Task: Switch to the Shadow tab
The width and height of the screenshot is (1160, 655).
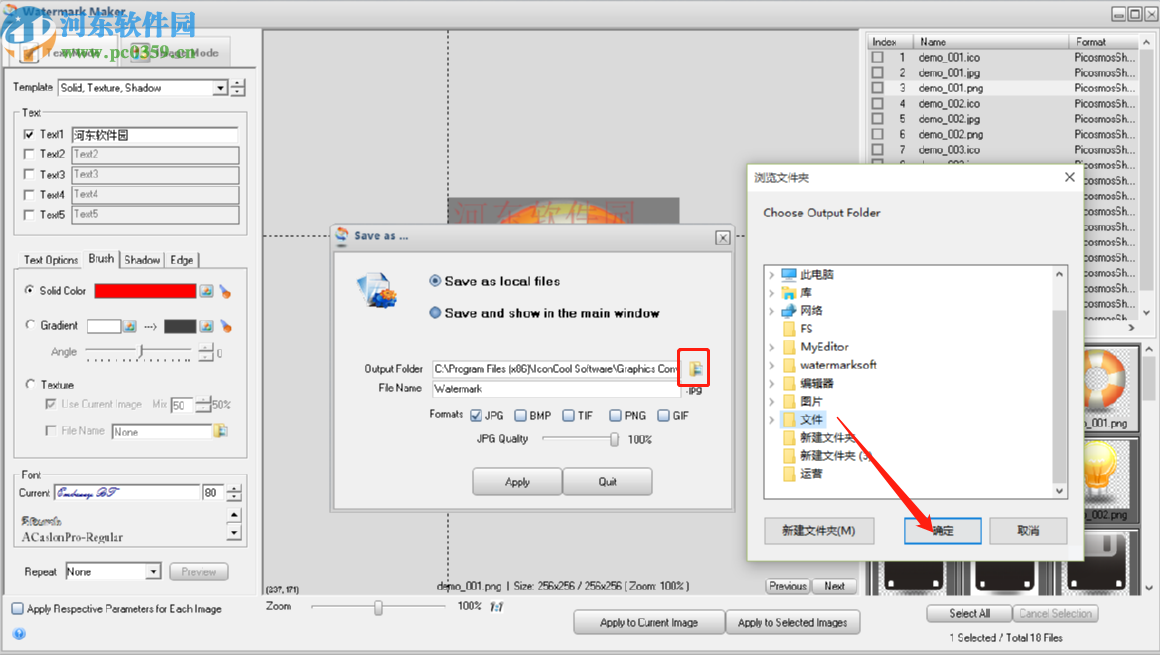Action: point(142,260)
